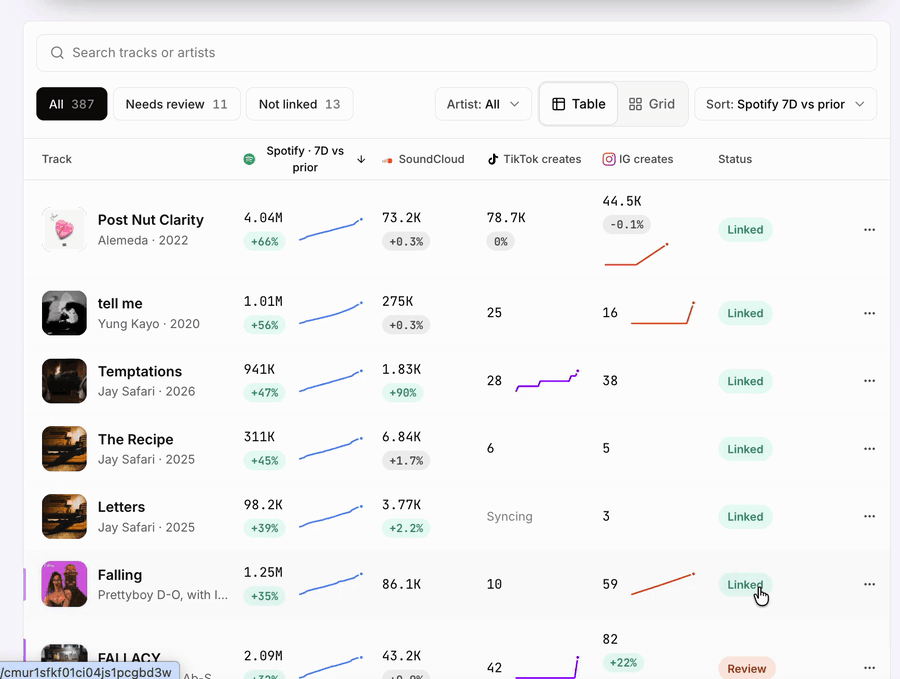Click the Instagram icon in column header
Screen dimensions: 900x679
tap(608, 159)
